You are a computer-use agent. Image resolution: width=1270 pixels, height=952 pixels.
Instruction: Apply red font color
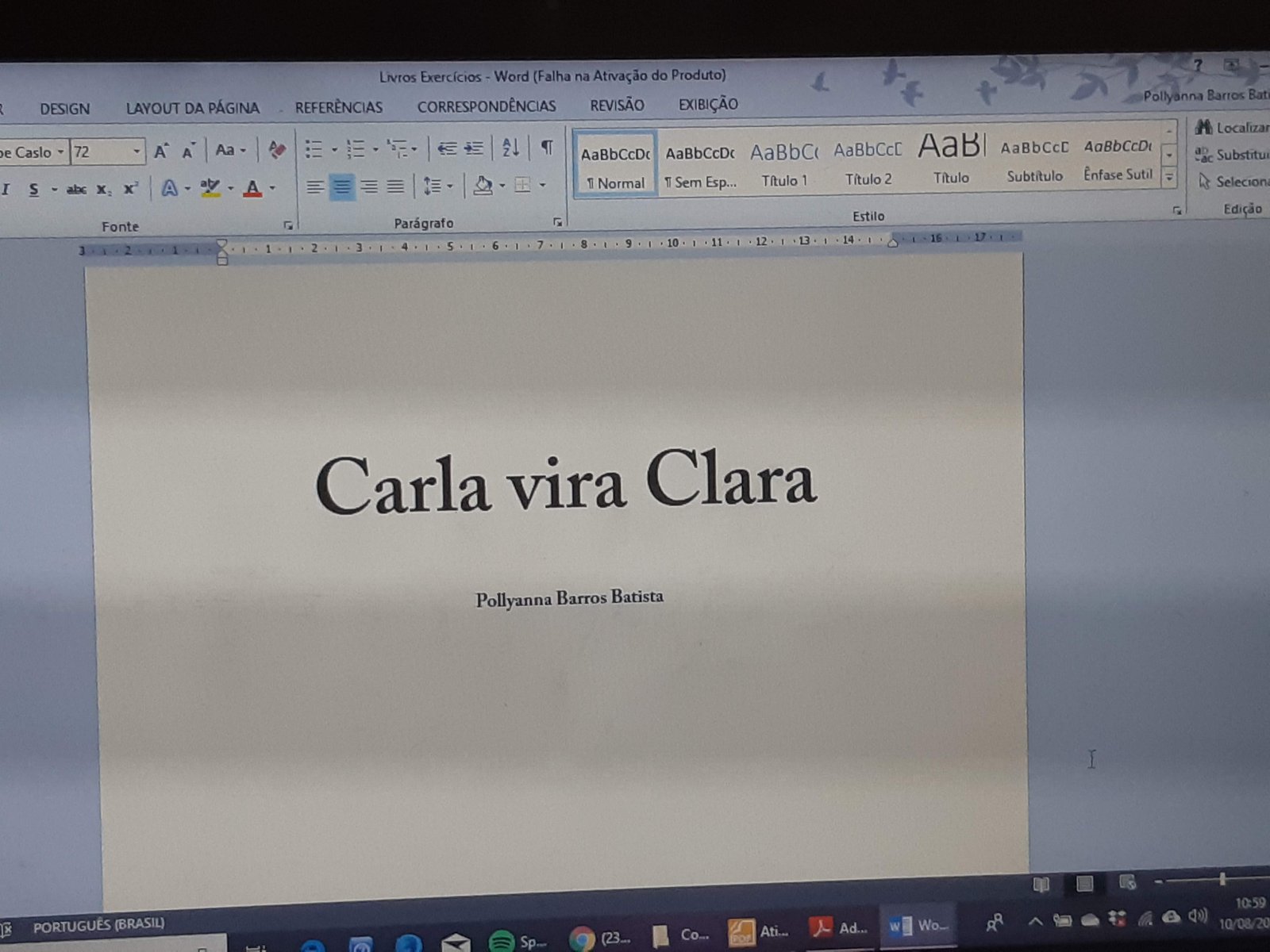(252, 188)
